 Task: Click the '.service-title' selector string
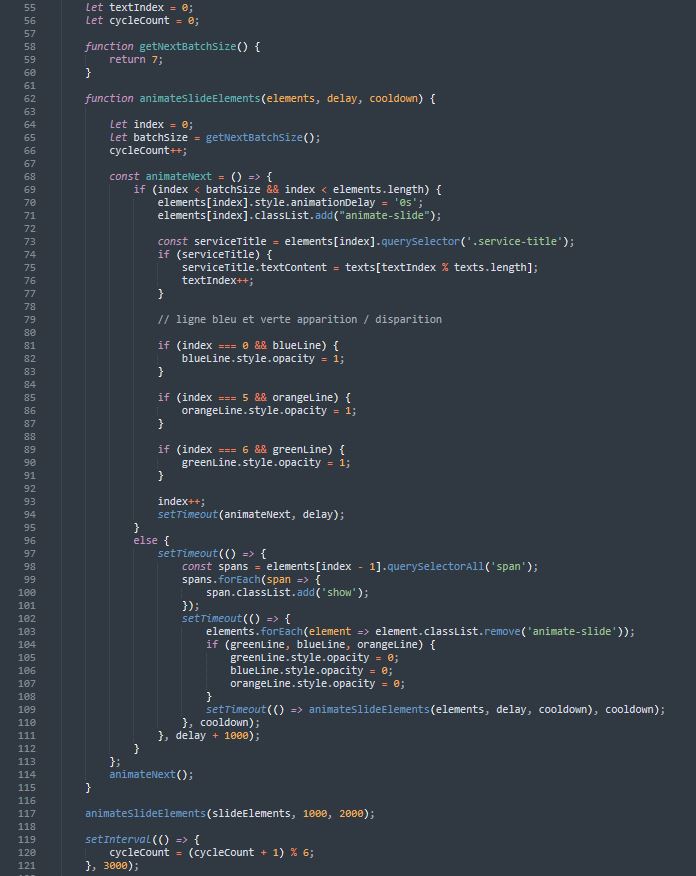click(514, 241)
